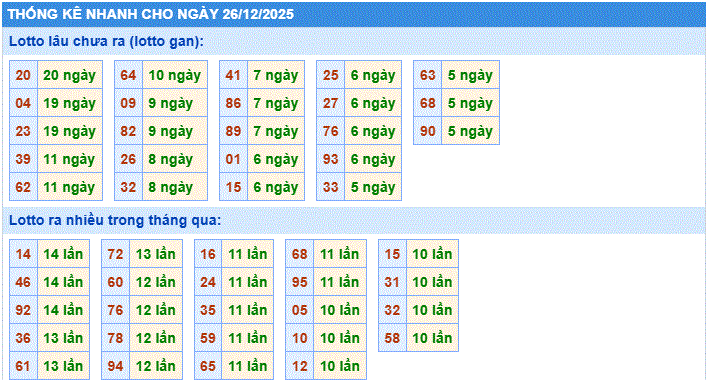Select '11 ngày' next to number 62

(x=70, y=187)
